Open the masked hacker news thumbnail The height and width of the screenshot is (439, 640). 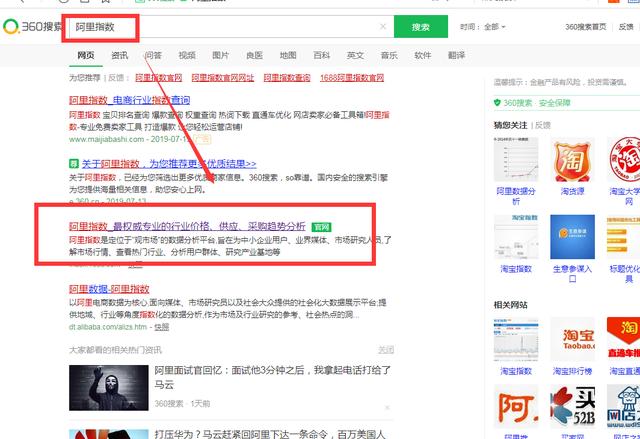[109, 388]
